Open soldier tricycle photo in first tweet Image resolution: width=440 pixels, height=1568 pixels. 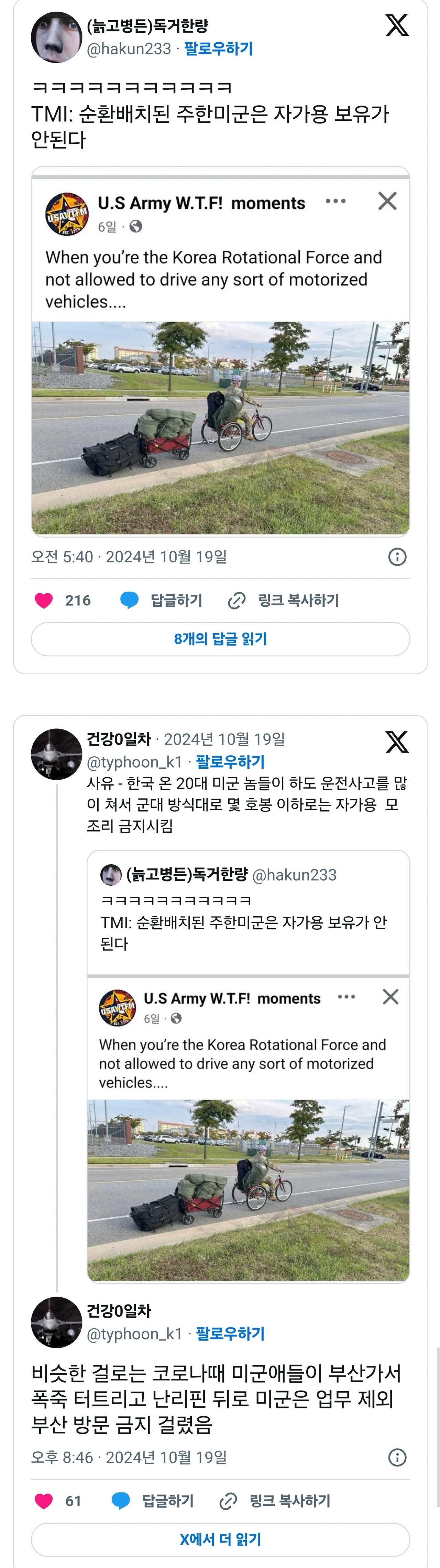point(220,428)
